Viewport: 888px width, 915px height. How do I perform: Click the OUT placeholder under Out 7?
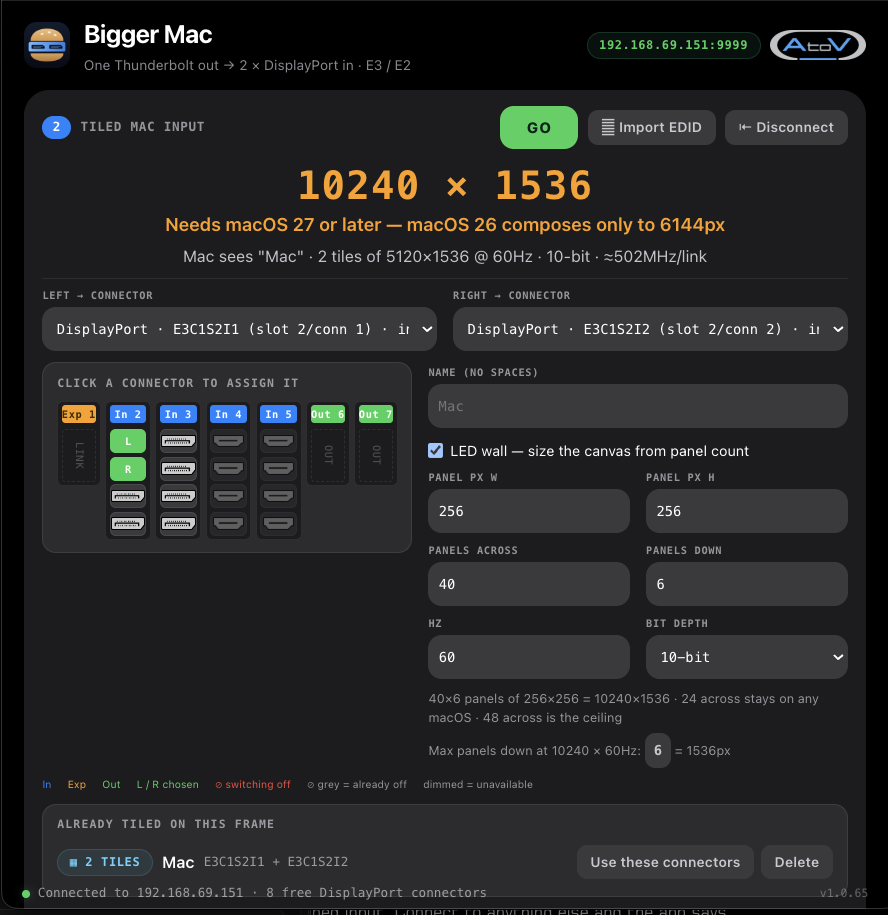click(376, 455)
